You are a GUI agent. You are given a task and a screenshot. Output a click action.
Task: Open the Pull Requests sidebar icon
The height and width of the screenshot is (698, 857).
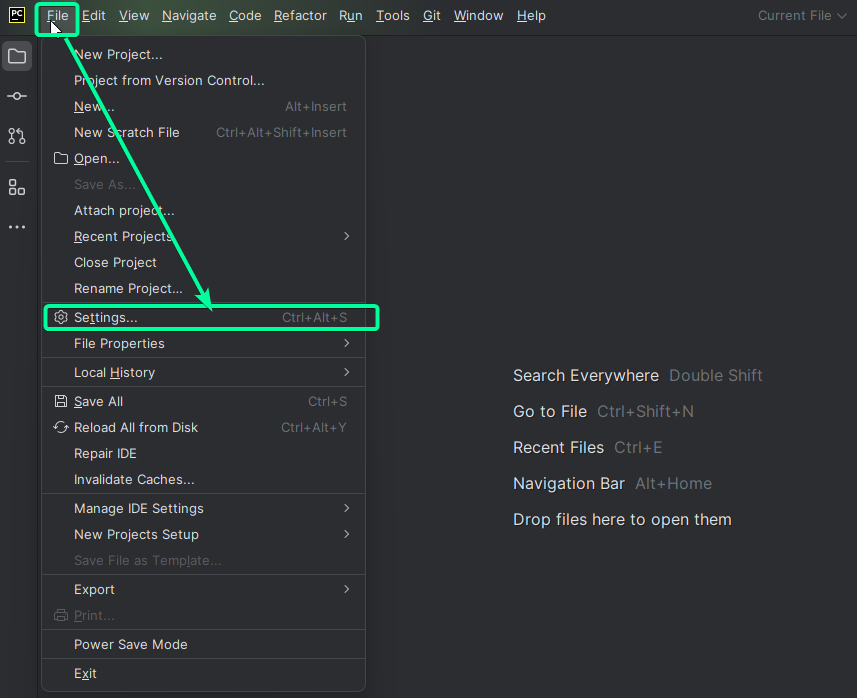point(17,136)
